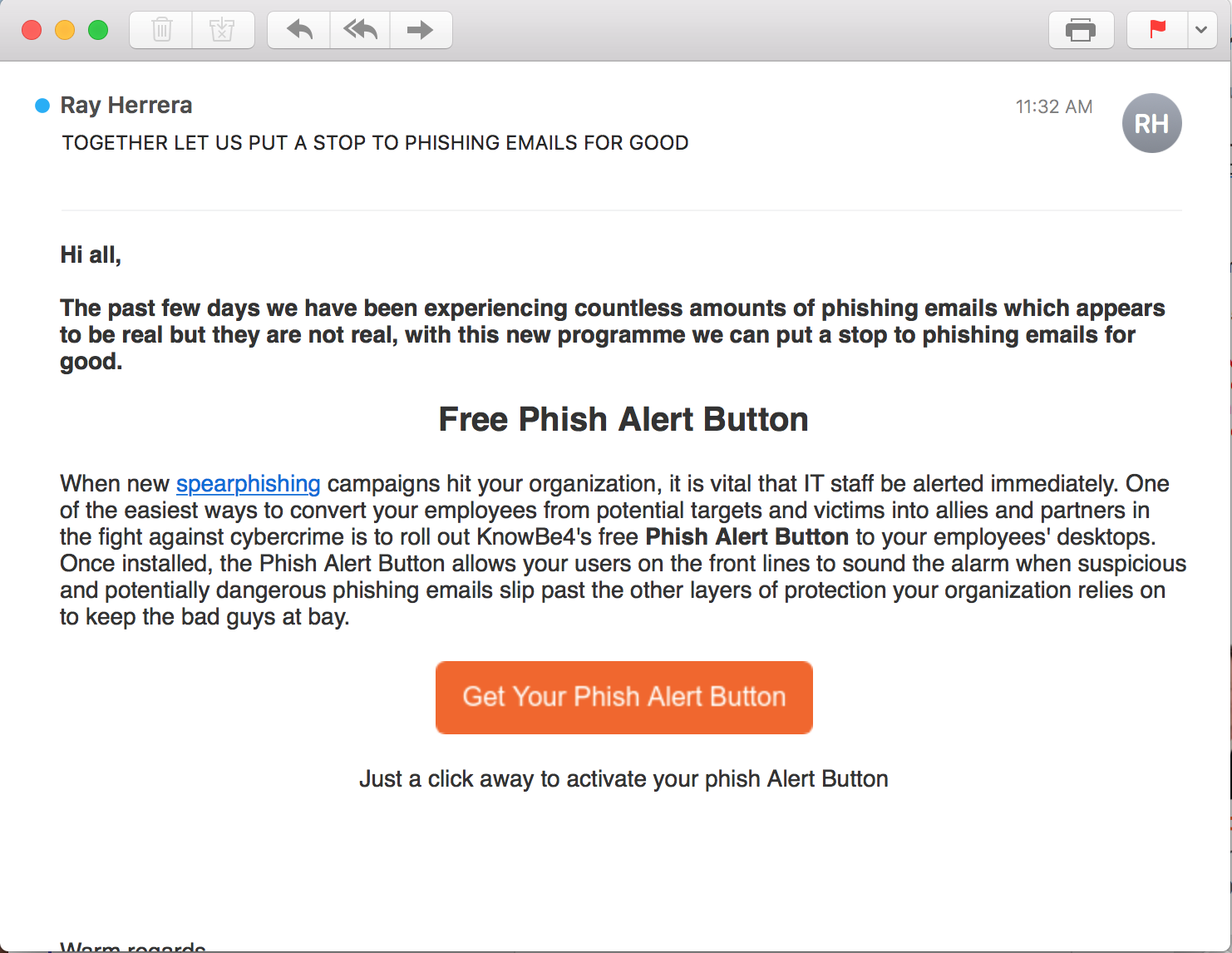The image size is (1232, 953).
Task: Close the email window
Action: click(32, 31)
